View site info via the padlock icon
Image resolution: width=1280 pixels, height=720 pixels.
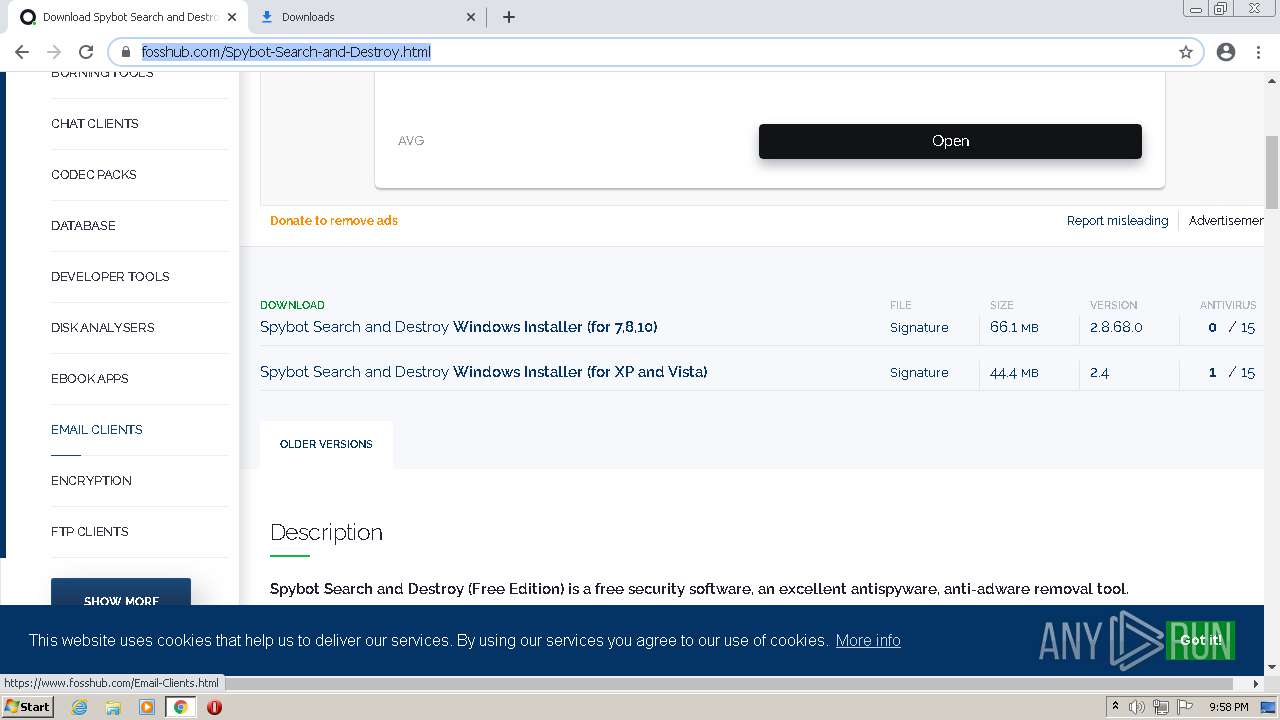point(126,52)
